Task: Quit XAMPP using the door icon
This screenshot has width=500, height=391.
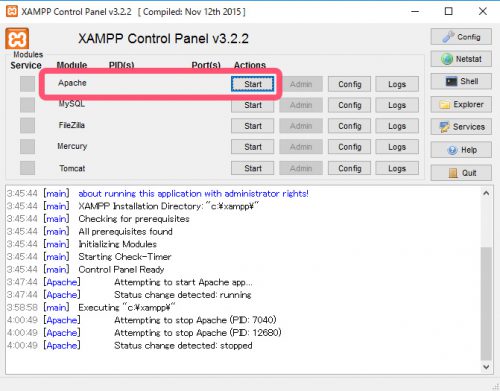Action: 461,173
